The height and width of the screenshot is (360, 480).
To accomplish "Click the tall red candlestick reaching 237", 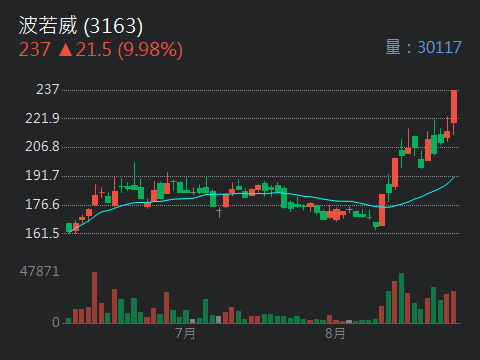I will [x=454, y=107].
